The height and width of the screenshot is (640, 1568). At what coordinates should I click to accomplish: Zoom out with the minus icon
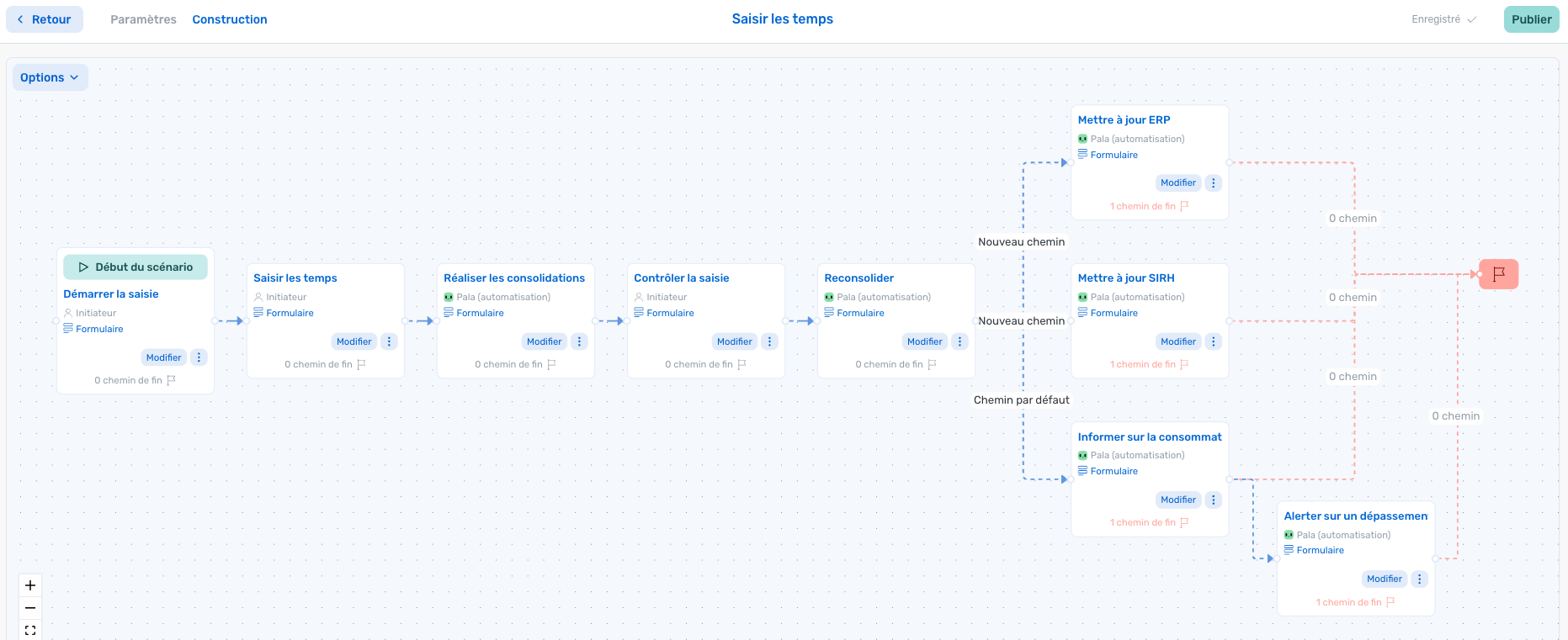tap(30, 608)
